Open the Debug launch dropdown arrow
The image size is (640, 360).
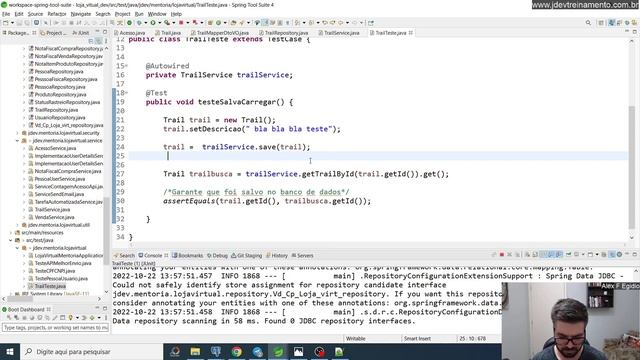pos(145,23)
